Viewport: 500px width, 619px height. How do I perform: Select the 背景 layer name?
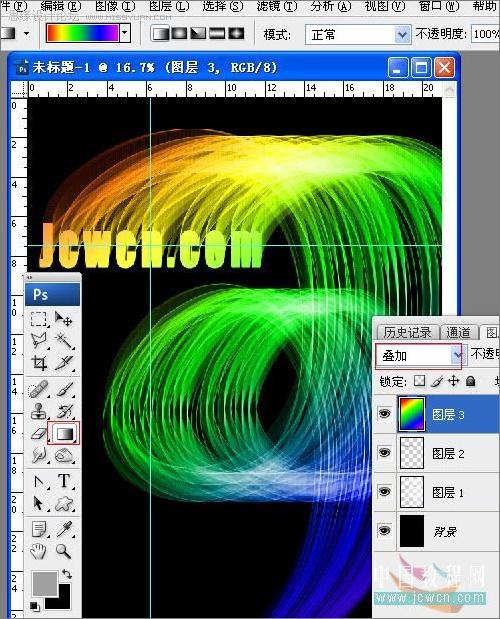445,531
